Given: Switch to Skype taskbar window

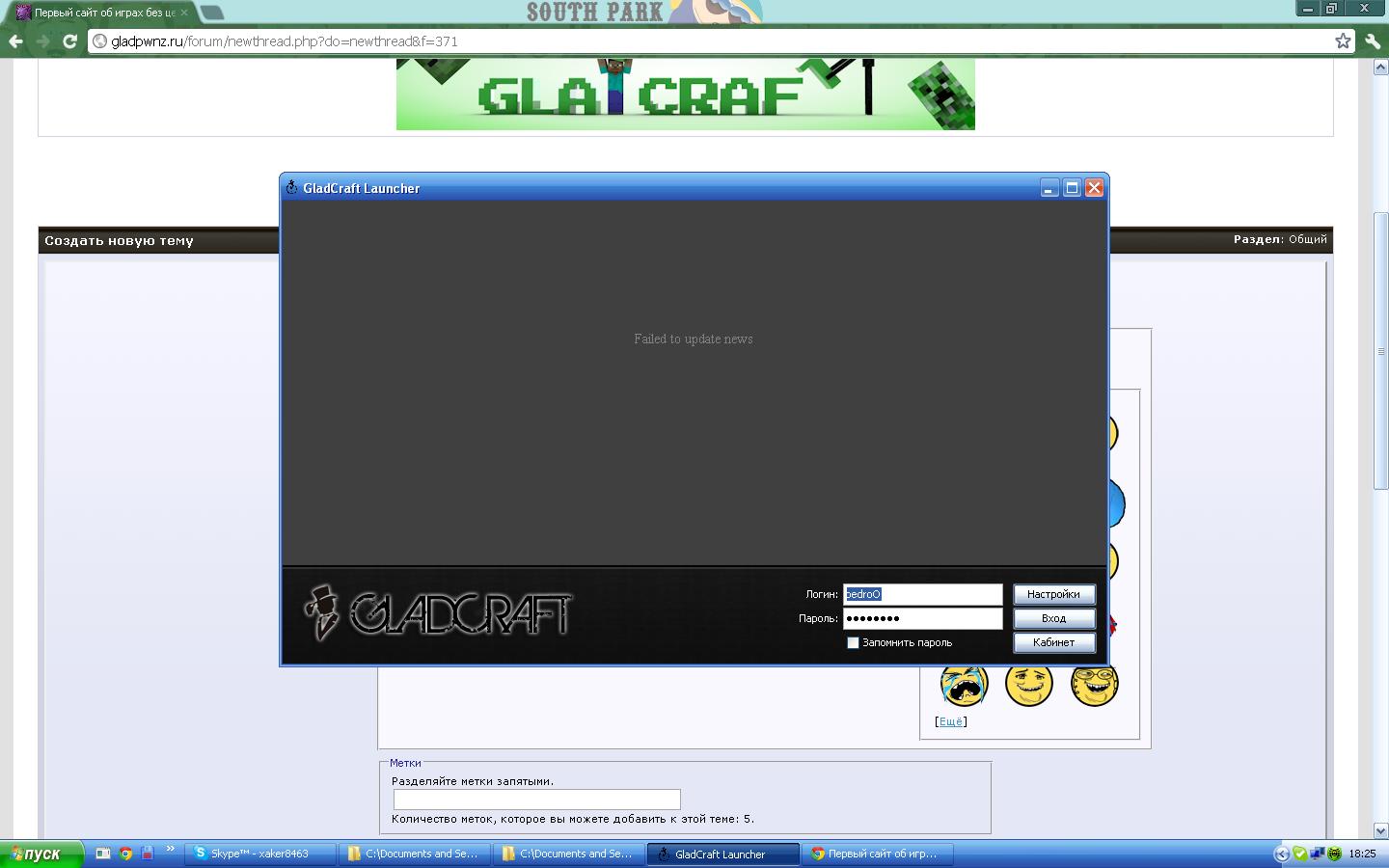Looking at the screenshot, I should click(259, 854).
